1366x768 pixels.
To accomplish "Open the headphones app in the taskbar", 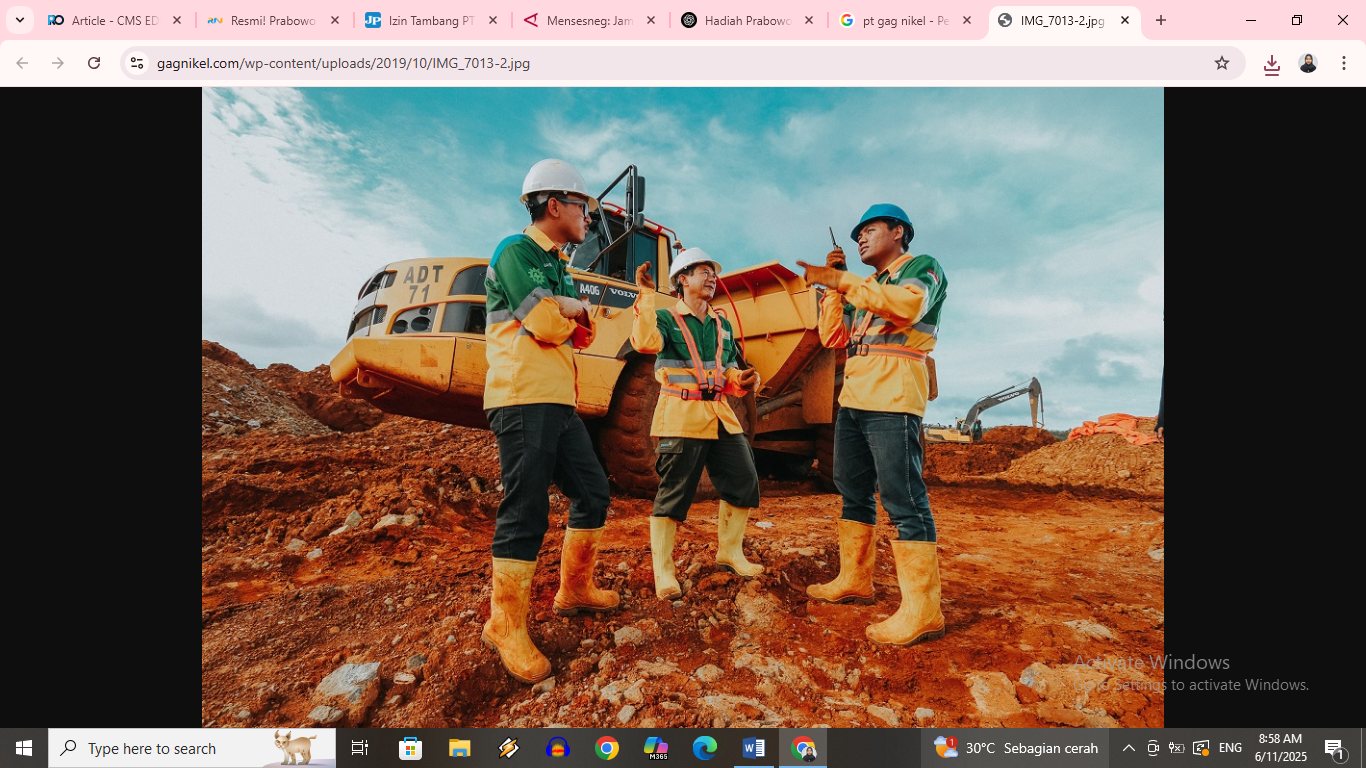I will tap(557, 748).
